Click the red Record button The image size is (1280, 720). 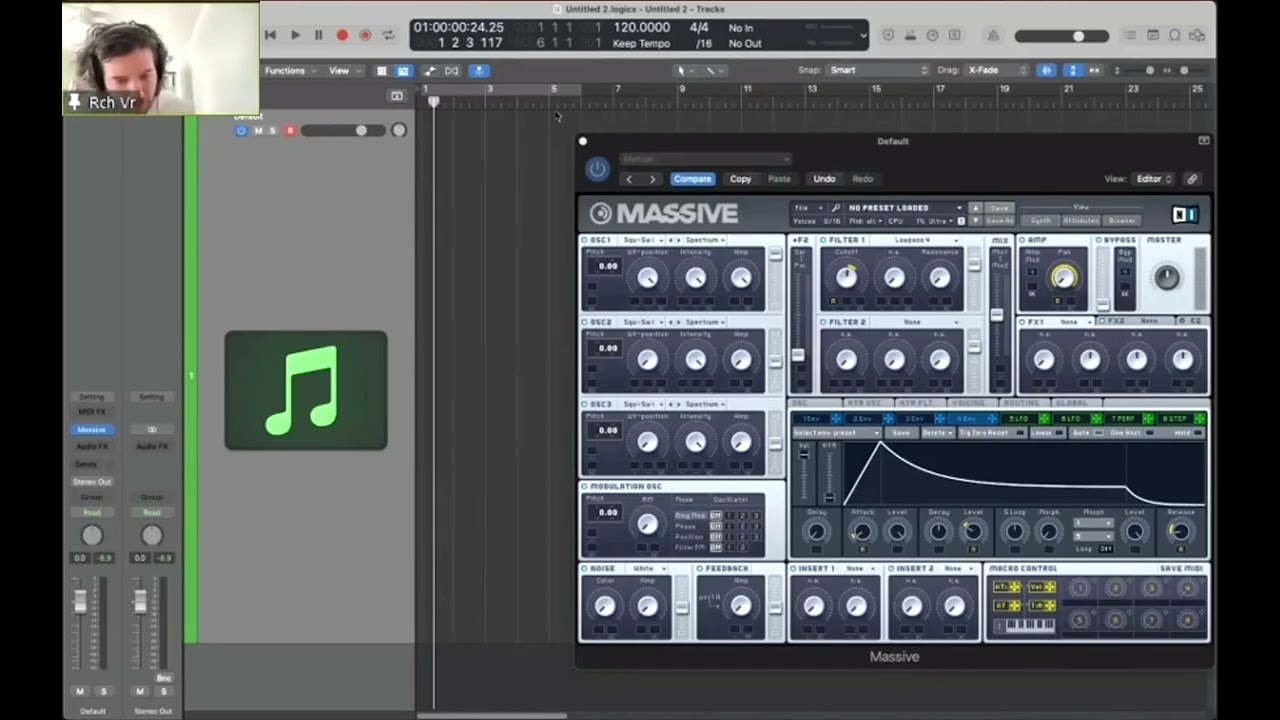pyautogui.click(x=342, y=35)
